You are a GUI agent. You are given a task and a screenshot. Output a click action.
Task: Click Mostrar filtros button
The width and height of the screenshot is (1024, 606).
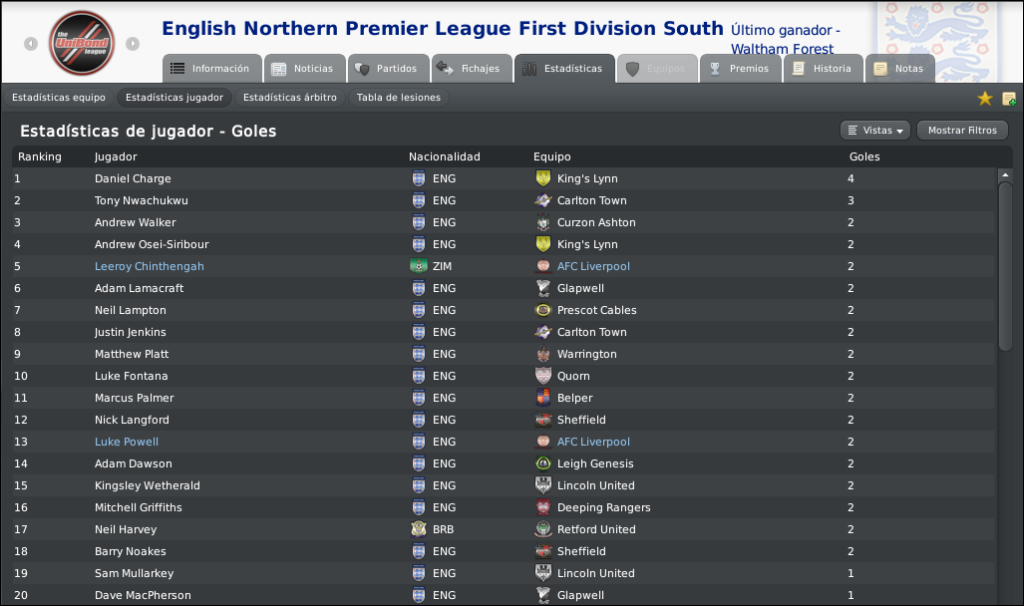point(962,131)
